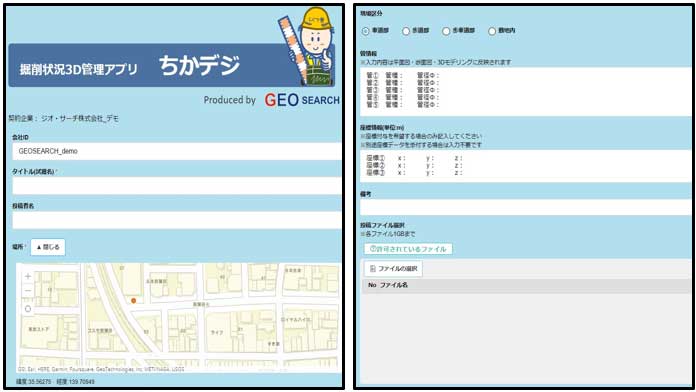The image size is (696, 392).
Task: Focus the 投稿者名 input field
Action: click(177, 220)
